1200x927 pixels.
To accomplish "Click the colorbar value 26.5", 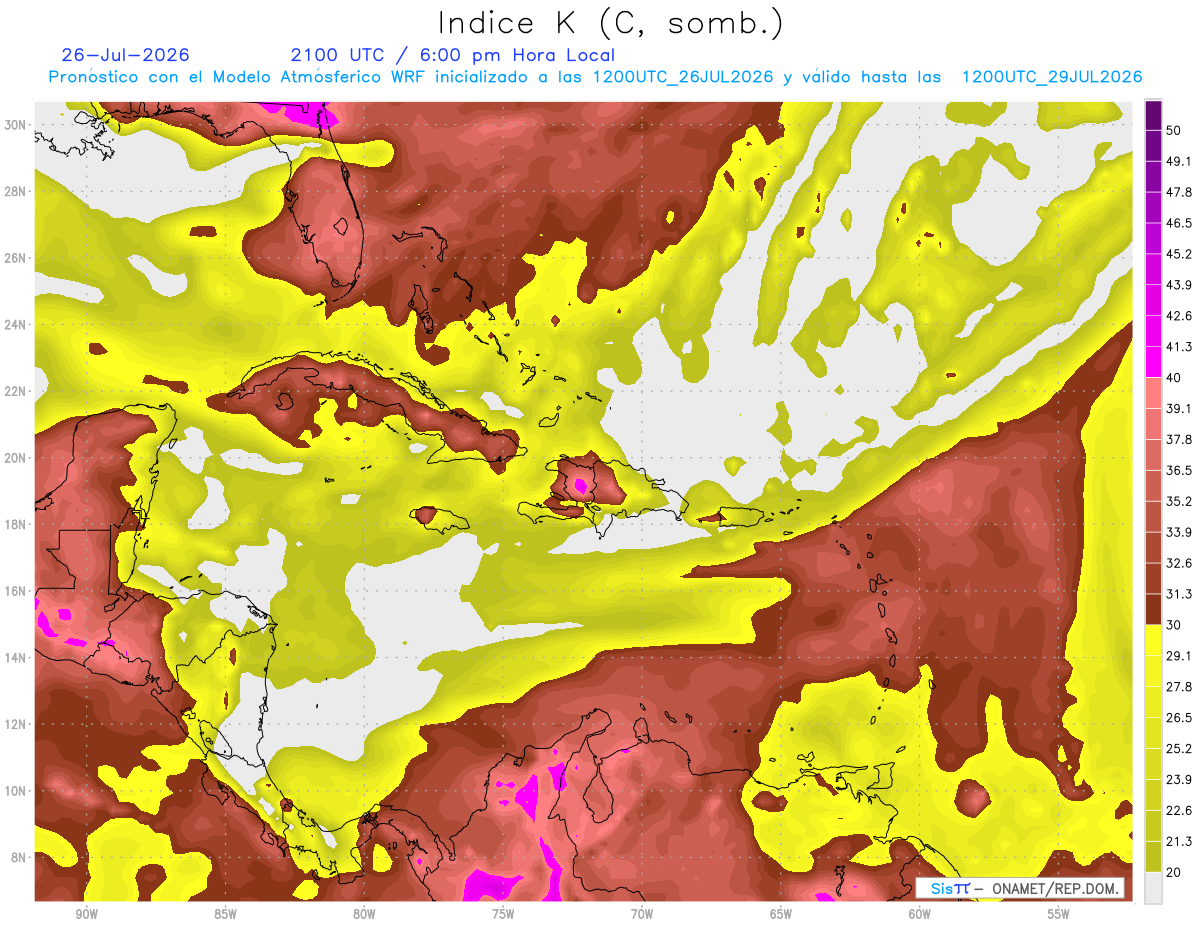I will pyautogui.click(x=1180, y=718).
